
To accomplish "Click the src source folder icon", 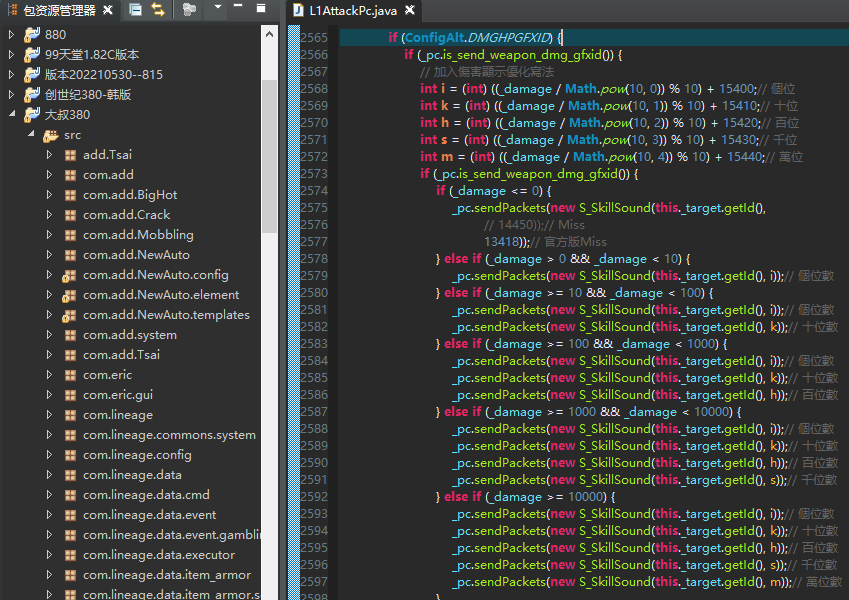I will pos(51,135).
